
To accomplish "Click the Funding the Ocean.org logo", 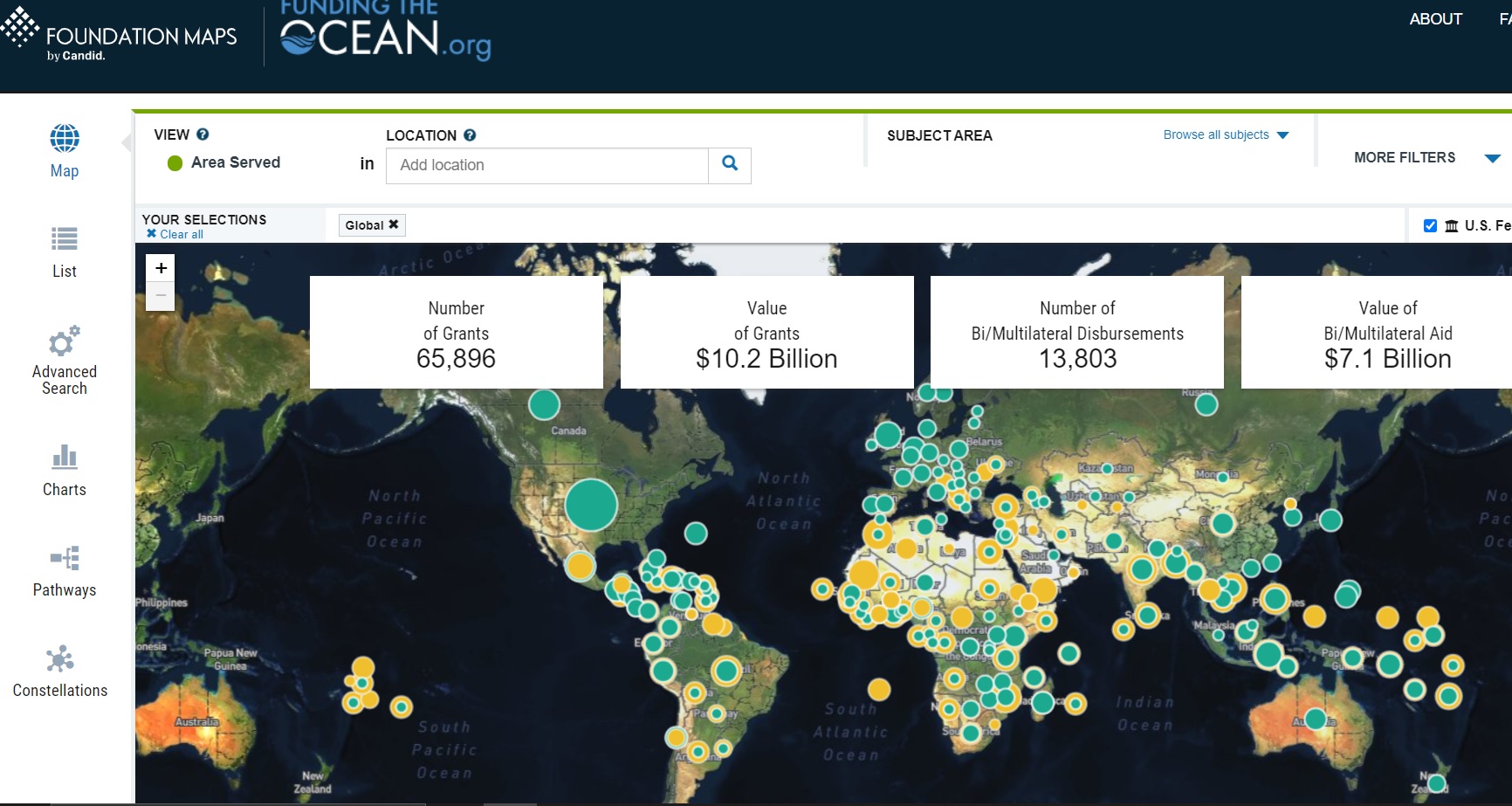I will click(385, 31).
